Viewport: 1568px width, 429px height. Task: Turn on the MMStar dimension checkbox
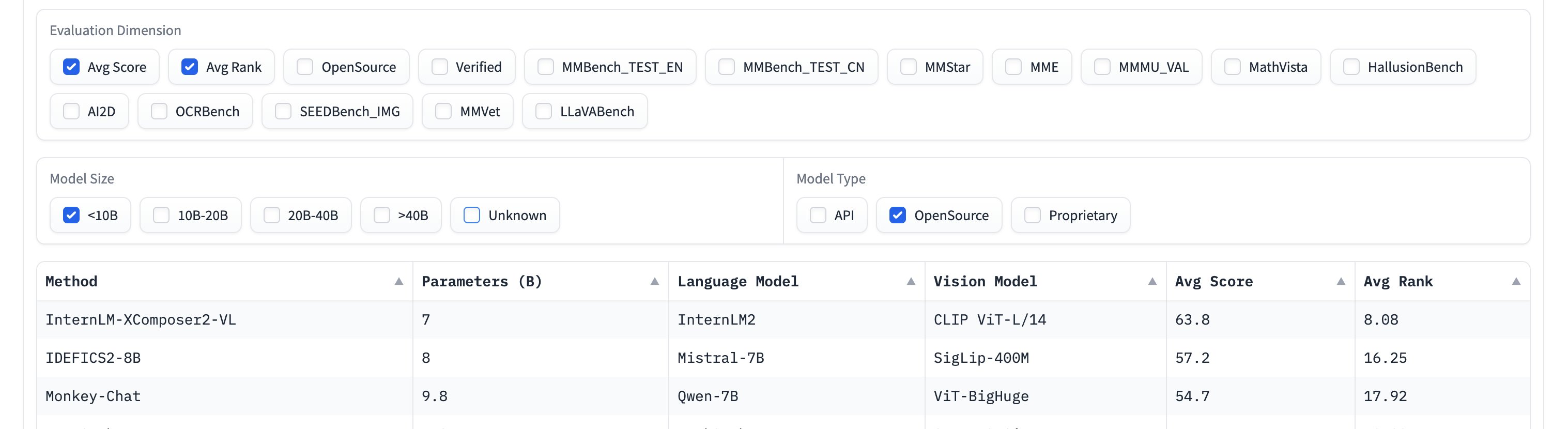click(x=908, y=67)
